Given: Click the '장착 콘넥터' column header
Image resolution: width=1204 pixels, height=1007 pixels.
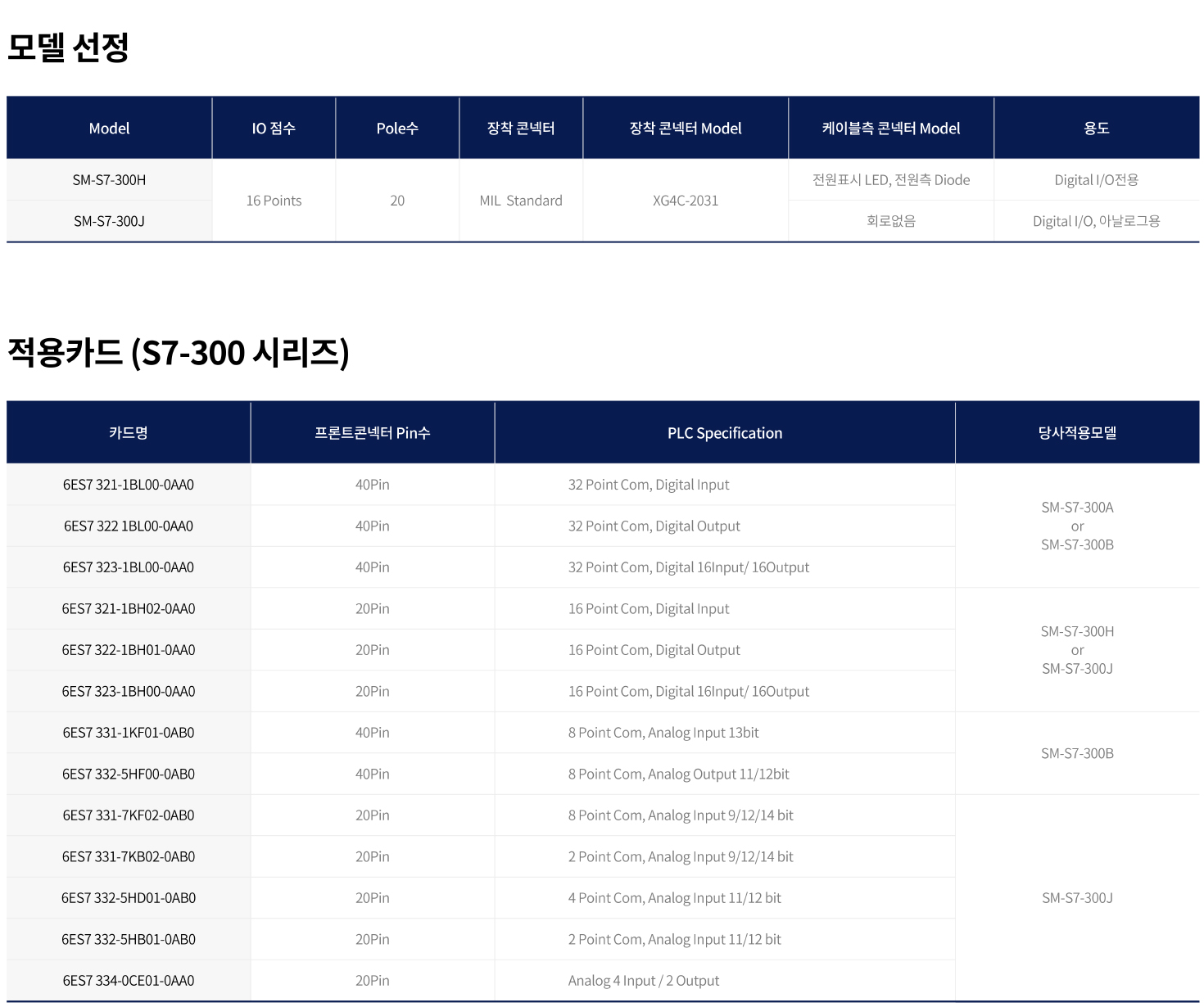Looking at the screenshot, I should [x=521, y=128].
